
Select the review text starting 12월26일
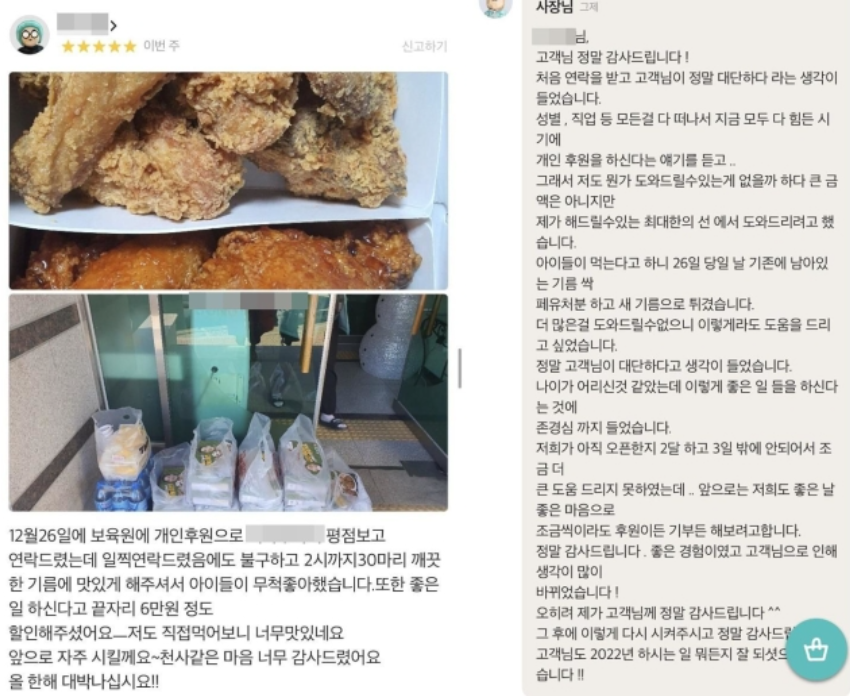pos(224,608)
